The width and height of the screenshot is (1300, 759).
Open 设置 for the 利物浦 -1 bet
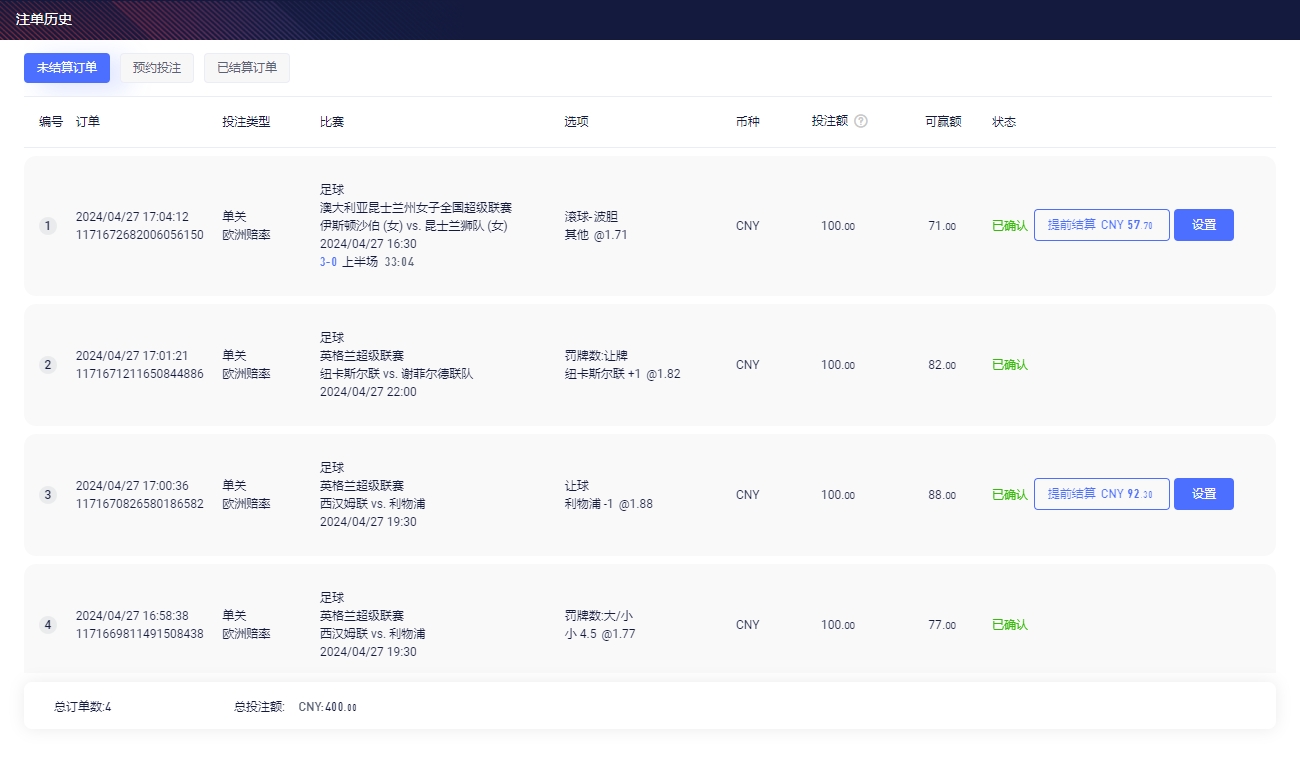coord(1203,494)
